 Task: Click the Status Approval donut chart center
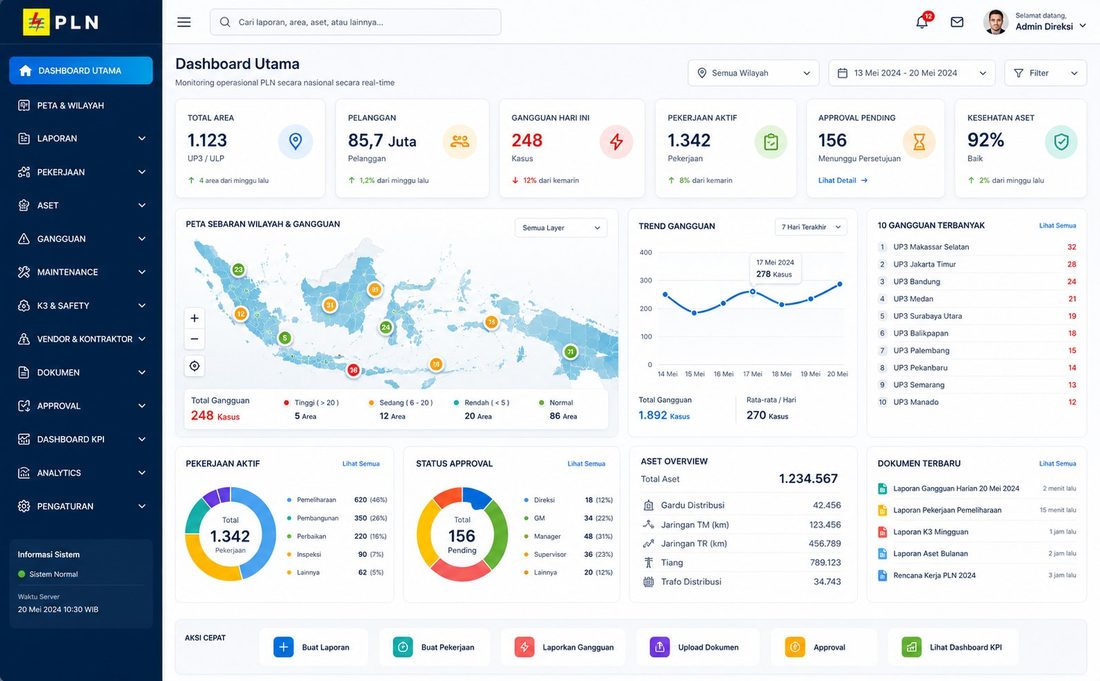pyautogui.click(x=462, y=534)
